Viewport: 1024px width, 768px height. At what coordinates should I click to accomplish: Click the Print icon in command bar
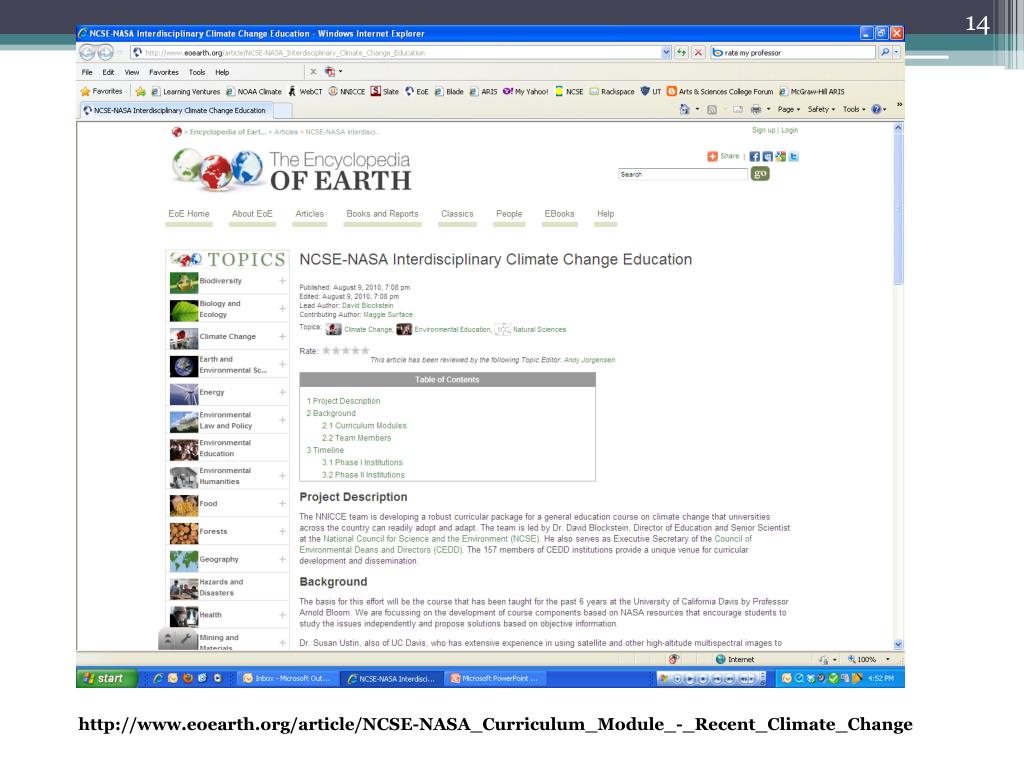(x=756, y=110)
